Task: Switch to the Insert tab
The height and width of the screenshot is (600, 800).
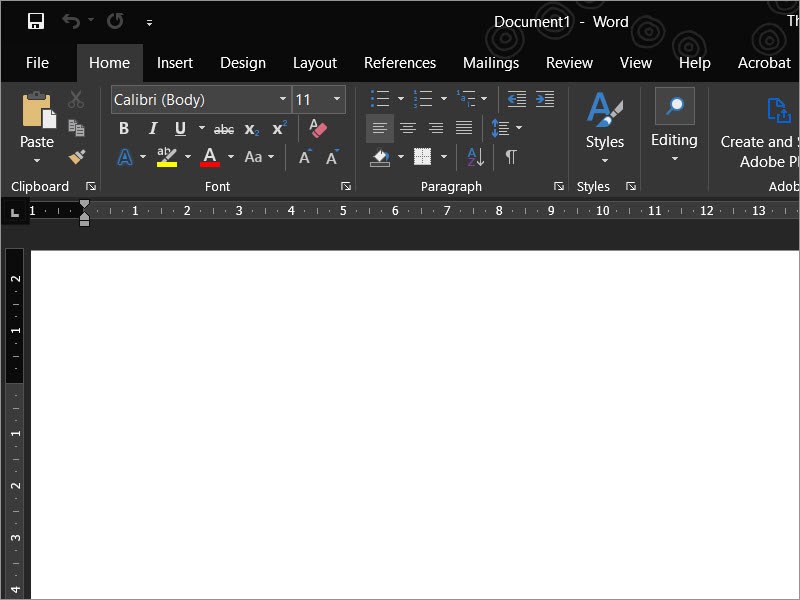Action: 174,63
